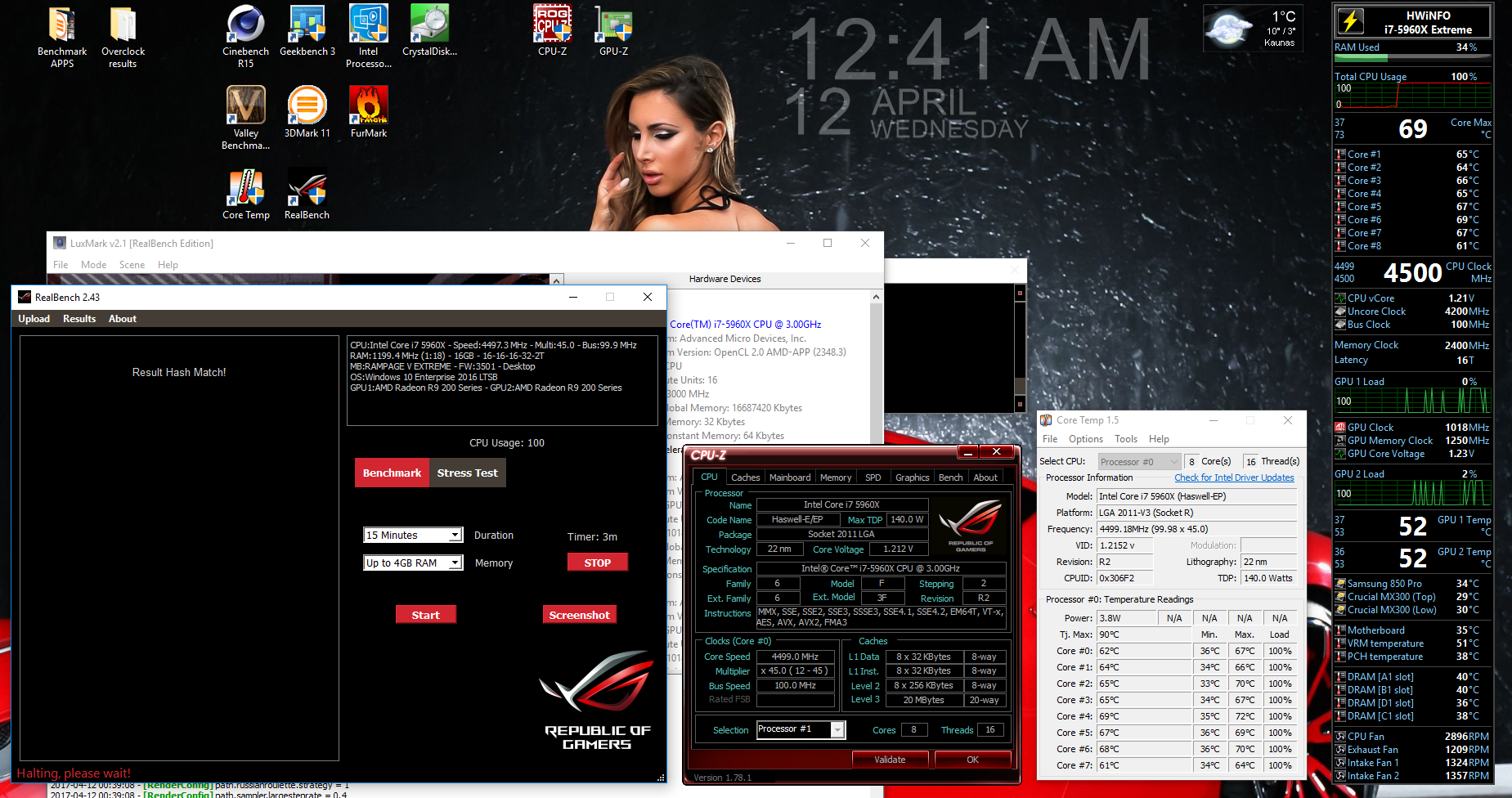Click the Motherboard temperature icon in HWiNFO

1340,630
